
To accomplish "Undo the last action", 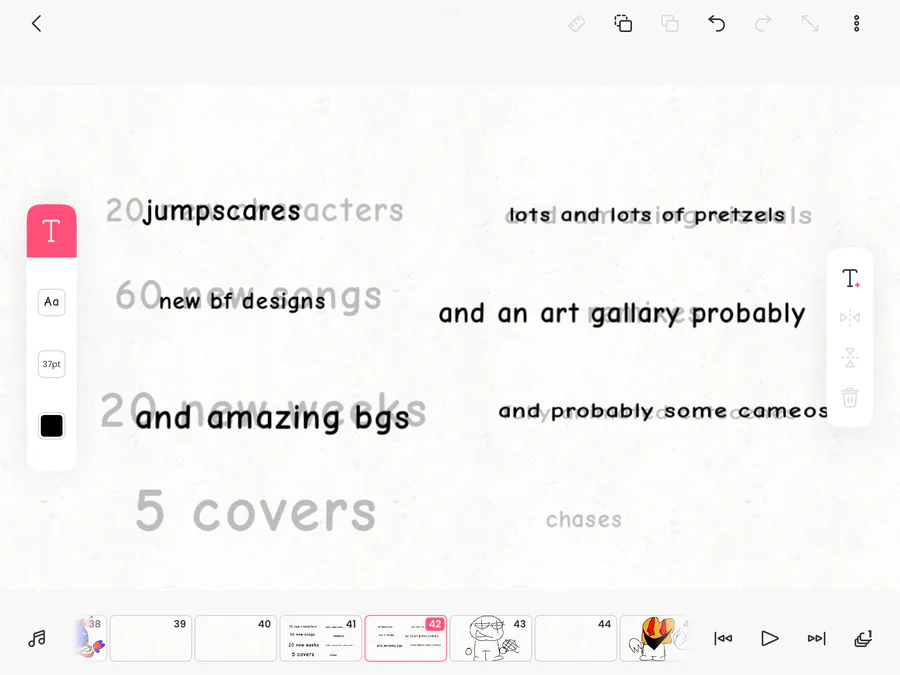I will (716, 24).
